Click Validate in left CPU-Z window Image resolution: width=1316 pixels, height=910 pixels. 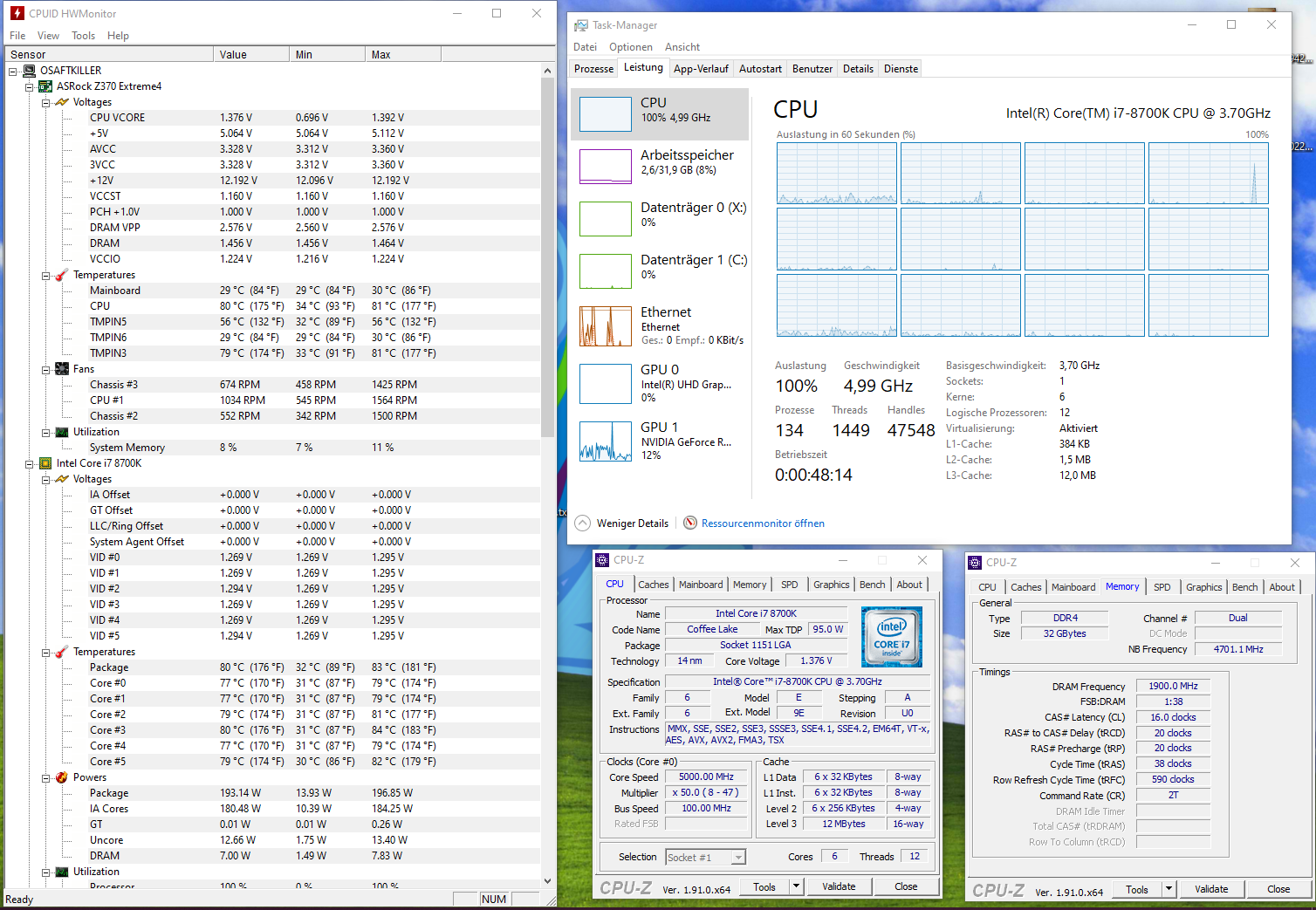pos(839,886)
